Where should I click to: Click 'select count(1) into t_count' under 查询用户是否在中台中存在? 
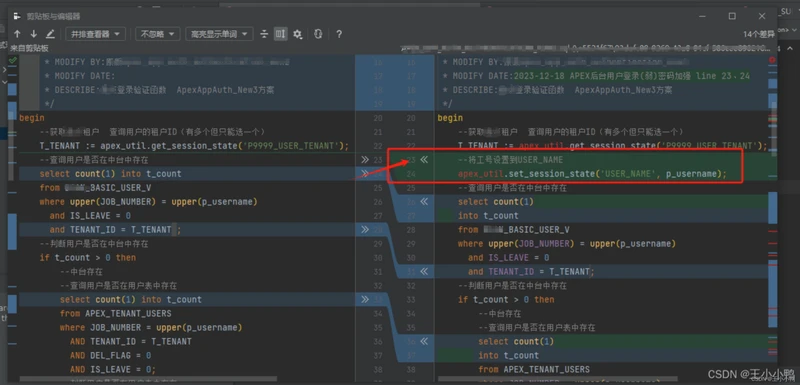110,174
